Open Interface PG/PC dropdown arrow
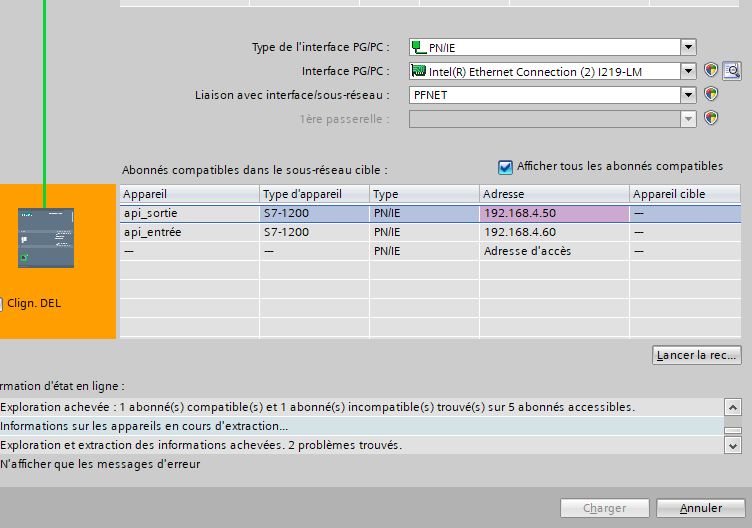The height and width of the screenshot is (528, 752). (688, 71)
